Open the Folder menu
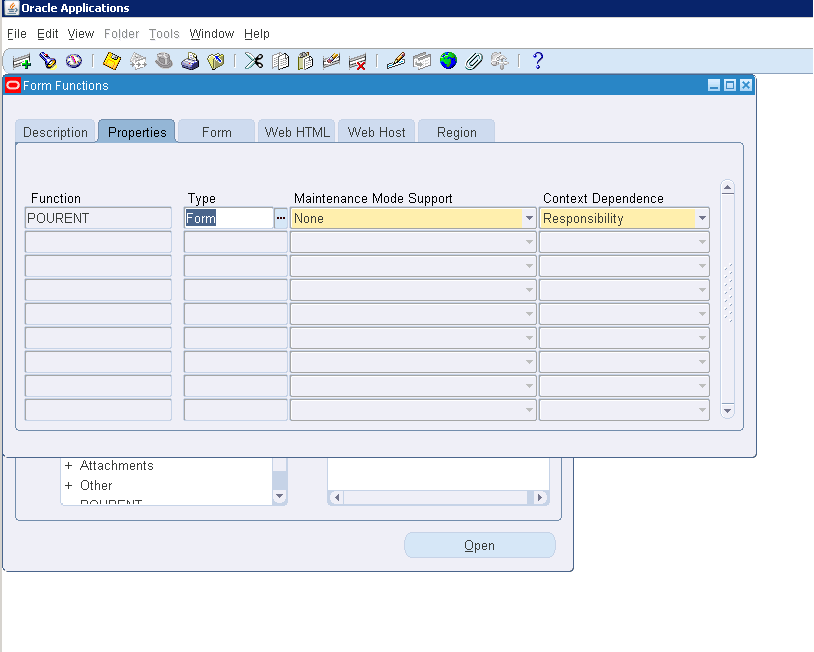 121,34
